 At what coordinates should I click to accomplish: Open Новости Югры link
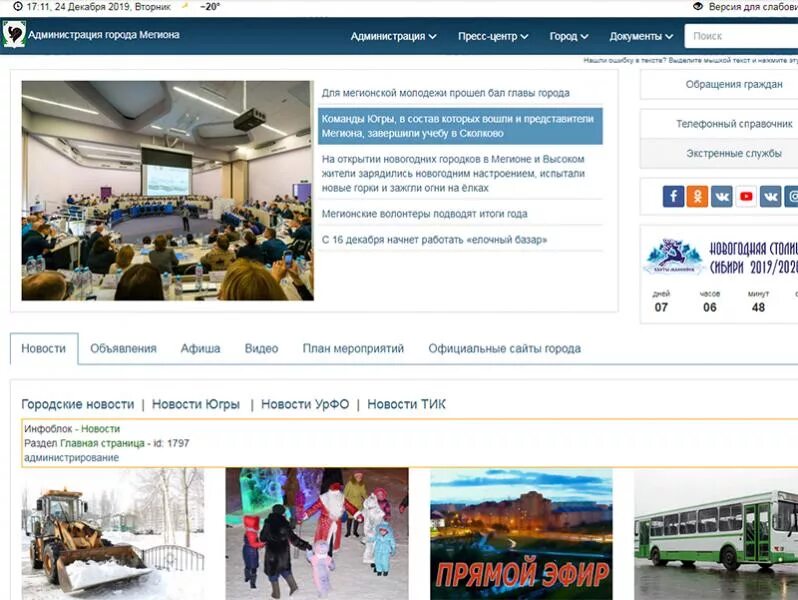[196, 404]
